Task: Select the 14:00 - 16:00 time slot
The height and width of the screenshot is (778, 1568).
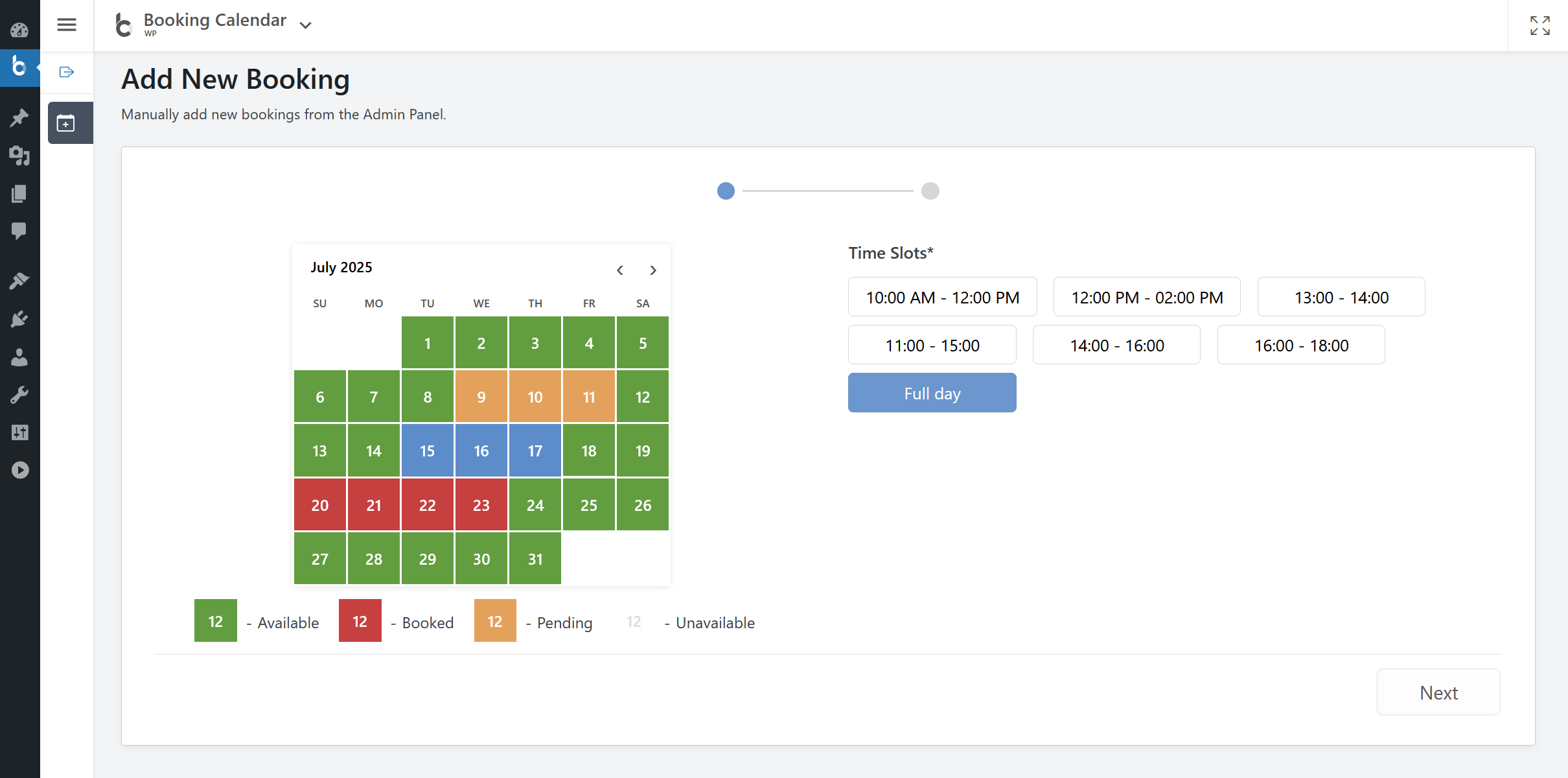Action: pyautogui.click(x=1116, y=346)
